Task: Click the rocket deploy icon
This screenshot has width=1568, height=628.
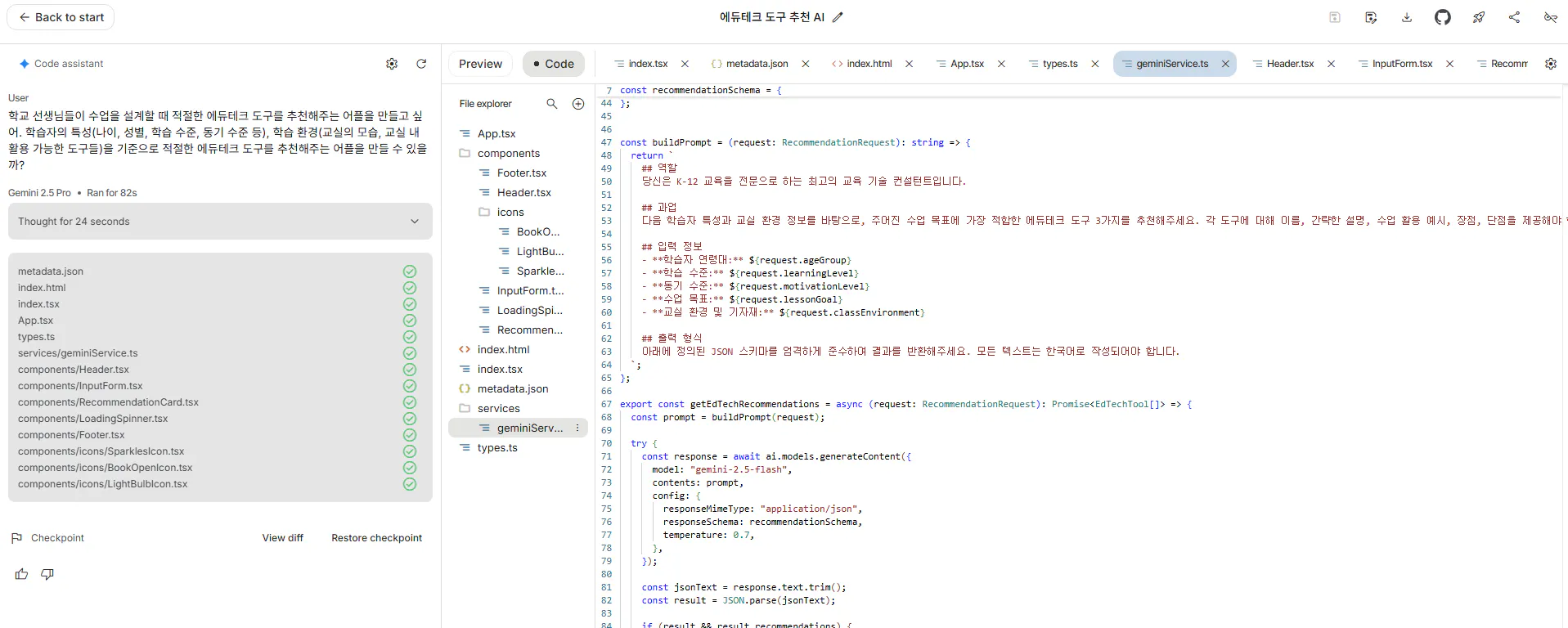Action: point(1479,17)
